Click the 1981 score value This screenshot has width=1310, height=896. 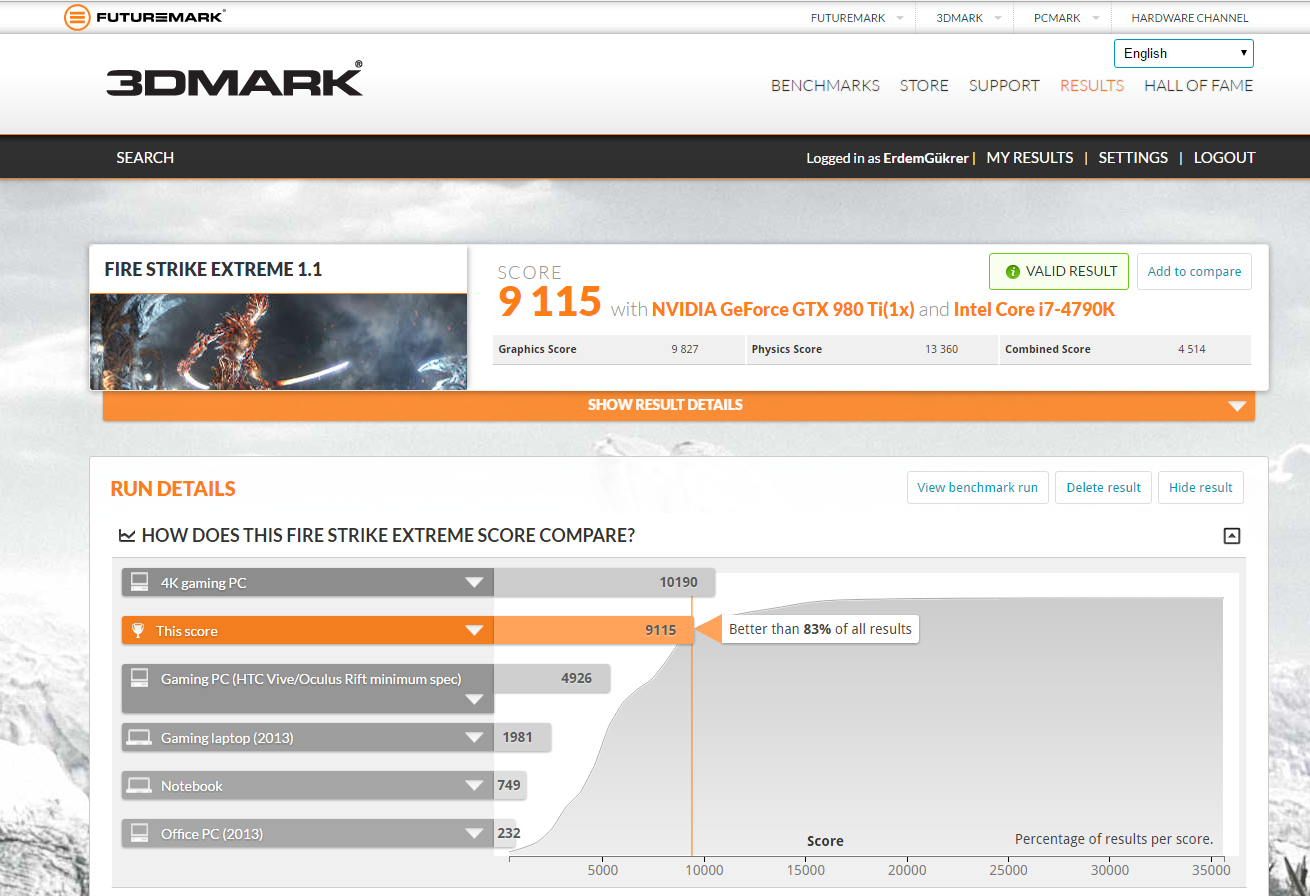point(518,738)
